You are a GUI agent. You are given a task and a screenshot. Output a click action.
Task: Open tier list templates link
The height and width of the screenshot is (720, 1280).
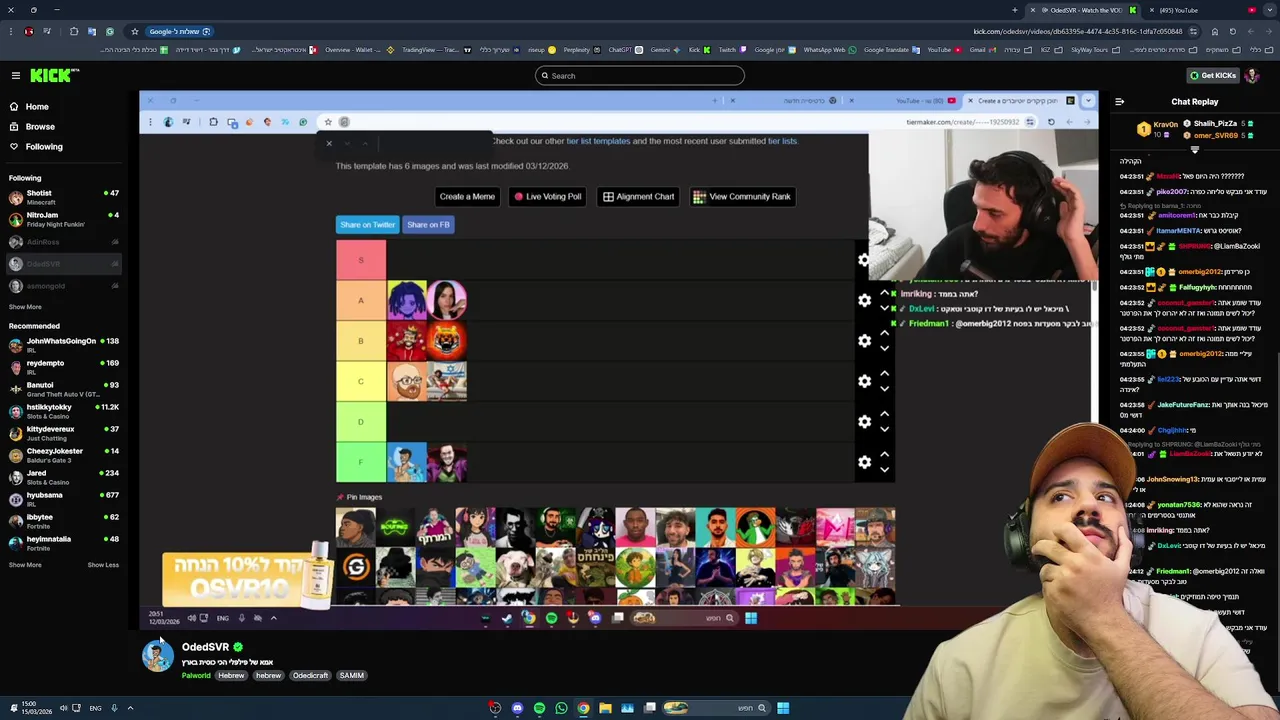click(x=598, y=141)
